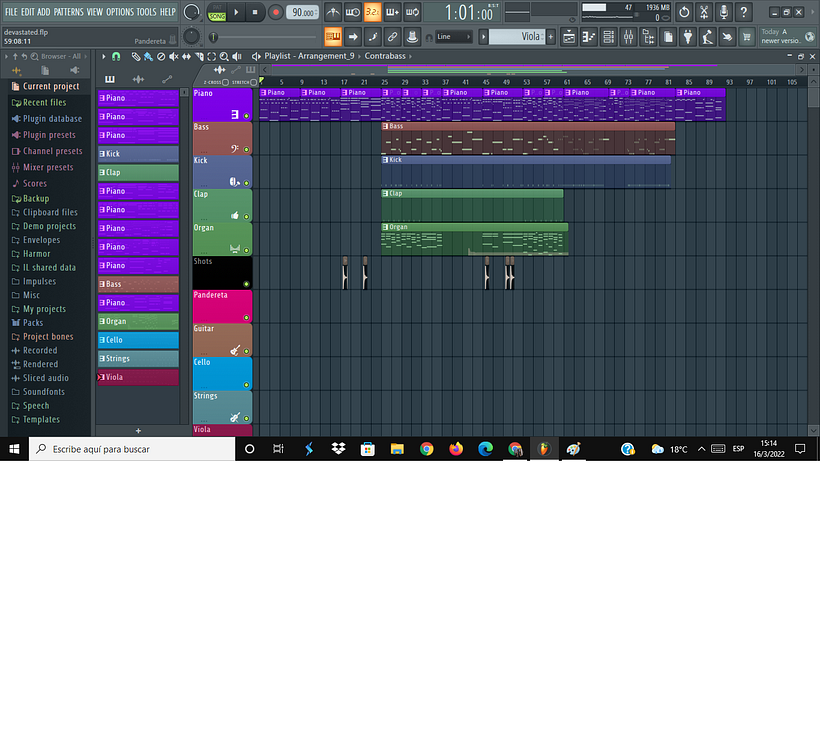Image resolution: width=820 pixels, height=744 pixels.
Task: Switch the PAT/SONG mode toggle
Action: (217, 13)
